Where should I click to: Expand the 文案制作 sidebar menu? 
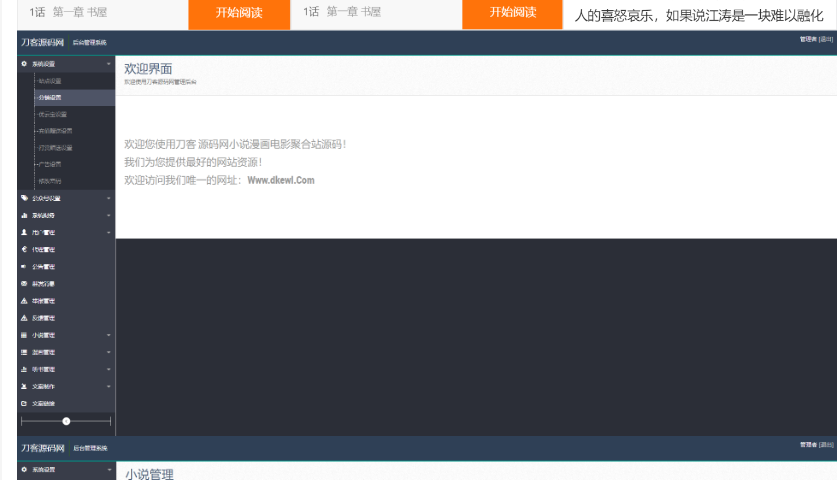[109, 386]
